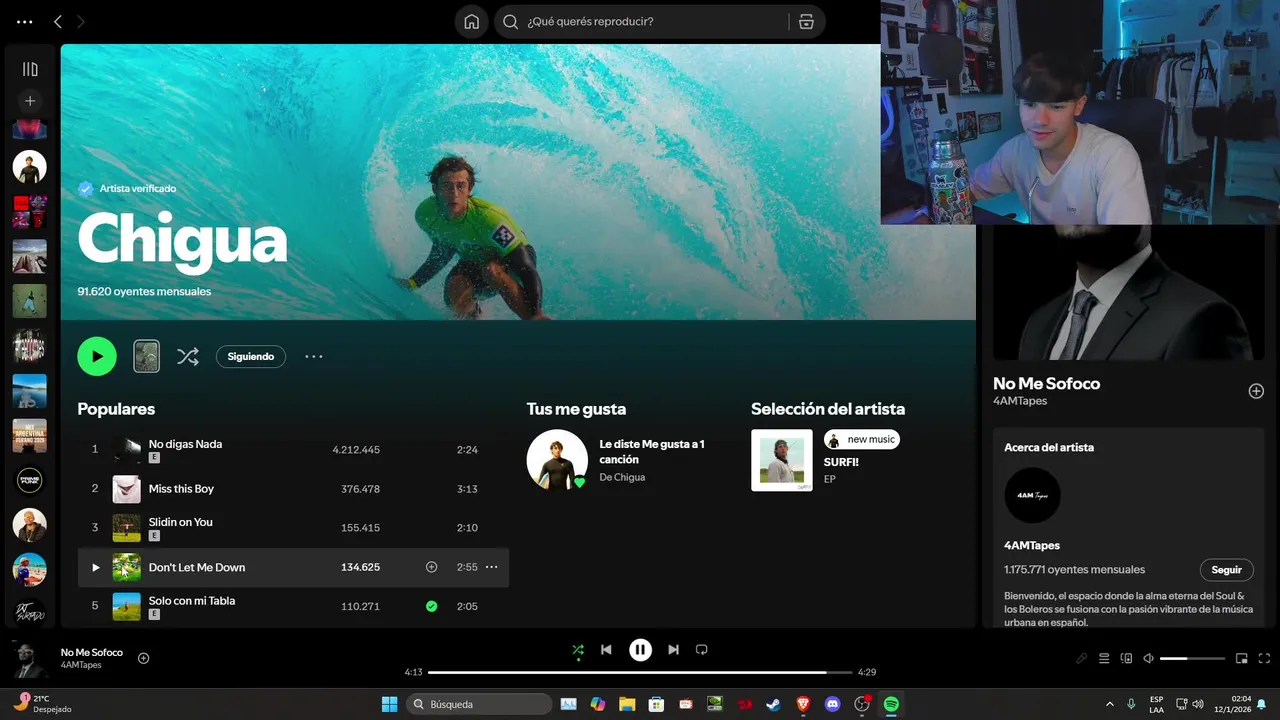Toggle the green saved check for Solo con mi Tabla
The width and height of the screenshot is (1280, 720).
click(x=432, y=606)
